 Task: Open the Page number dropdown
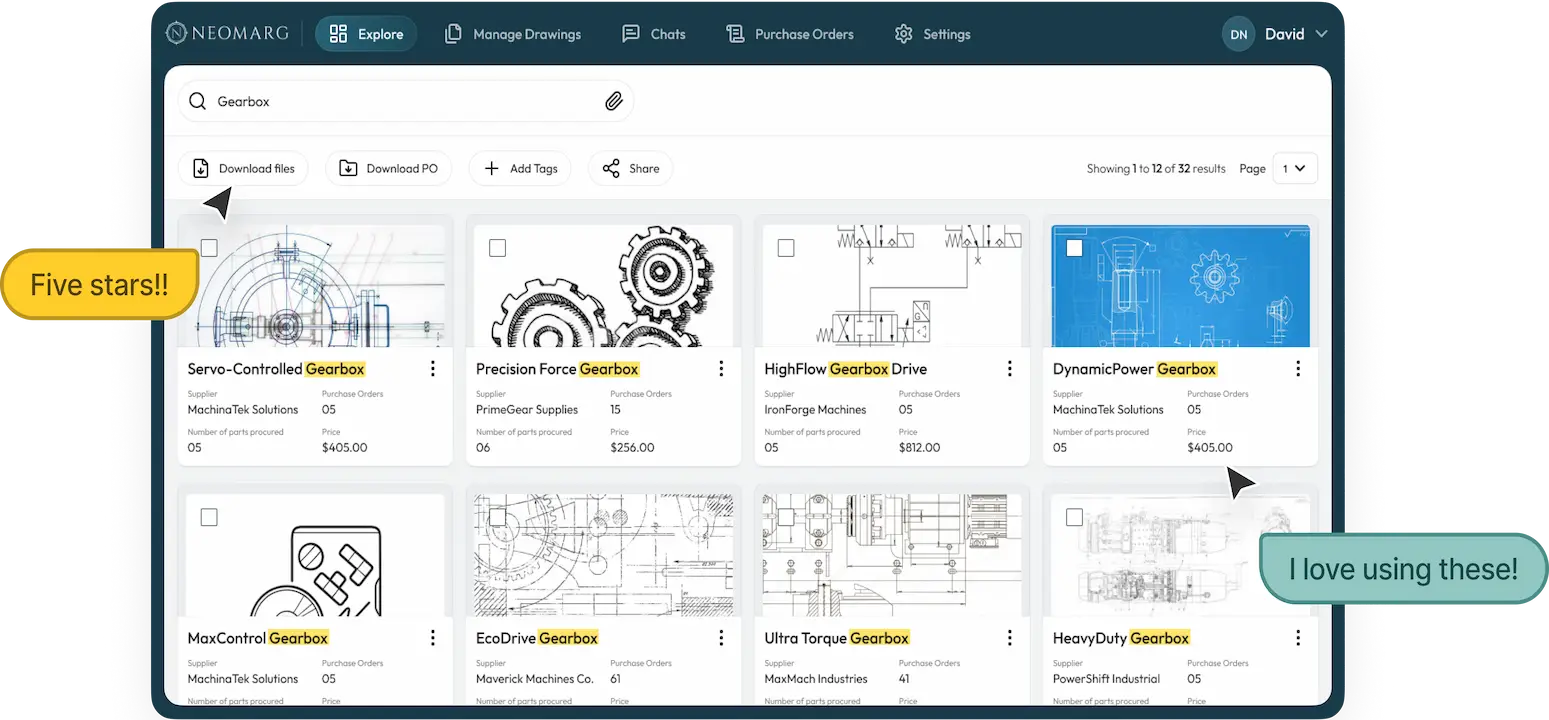1294,168
